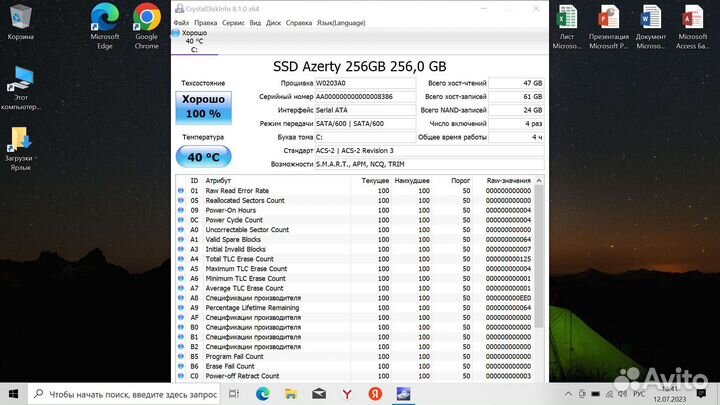Open Task View from the taskbar

tap(234, 394)
